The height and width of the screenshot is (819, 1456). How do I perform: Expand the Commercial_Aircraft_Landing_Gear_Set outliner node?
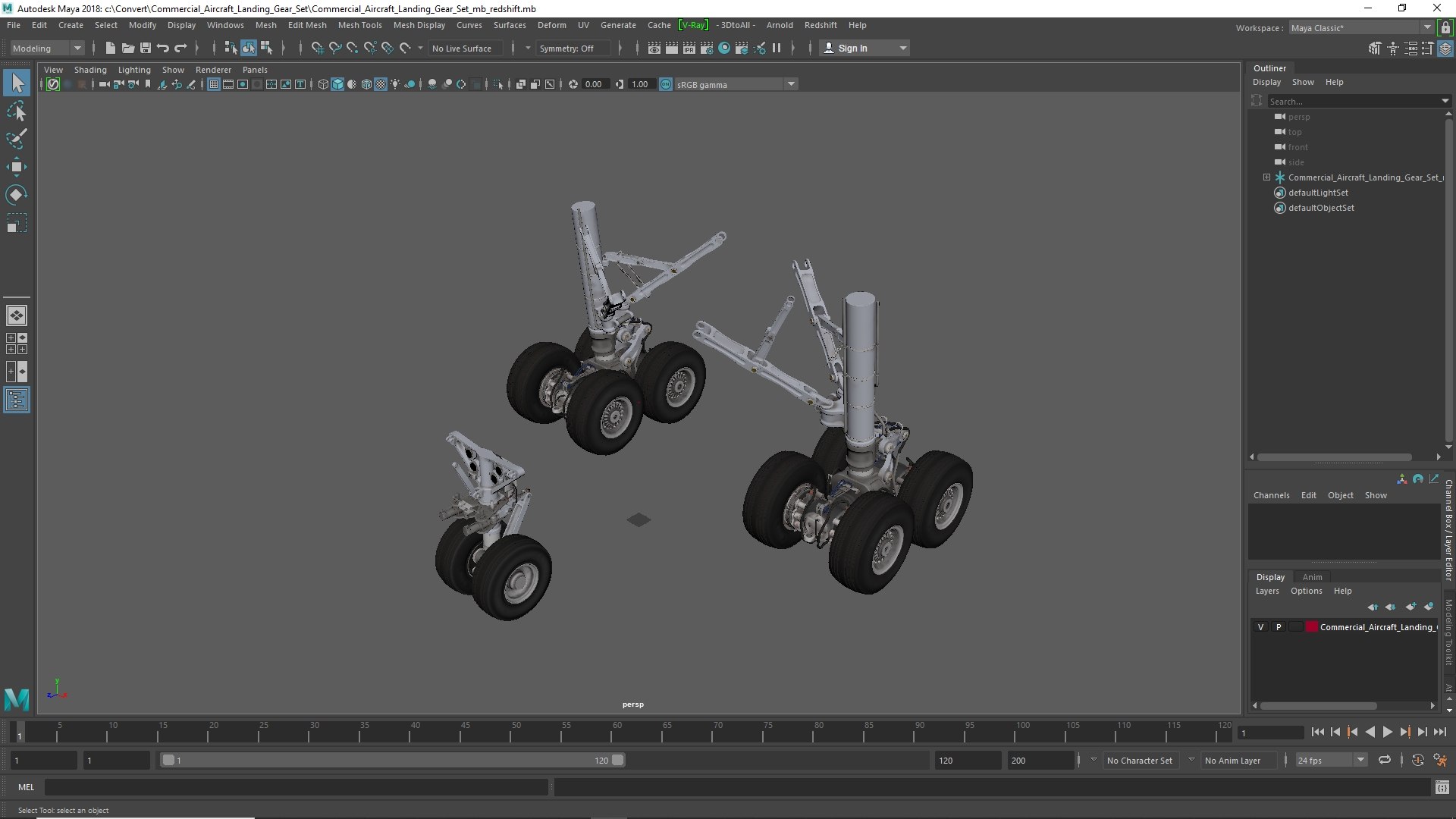coord(1266,177)
